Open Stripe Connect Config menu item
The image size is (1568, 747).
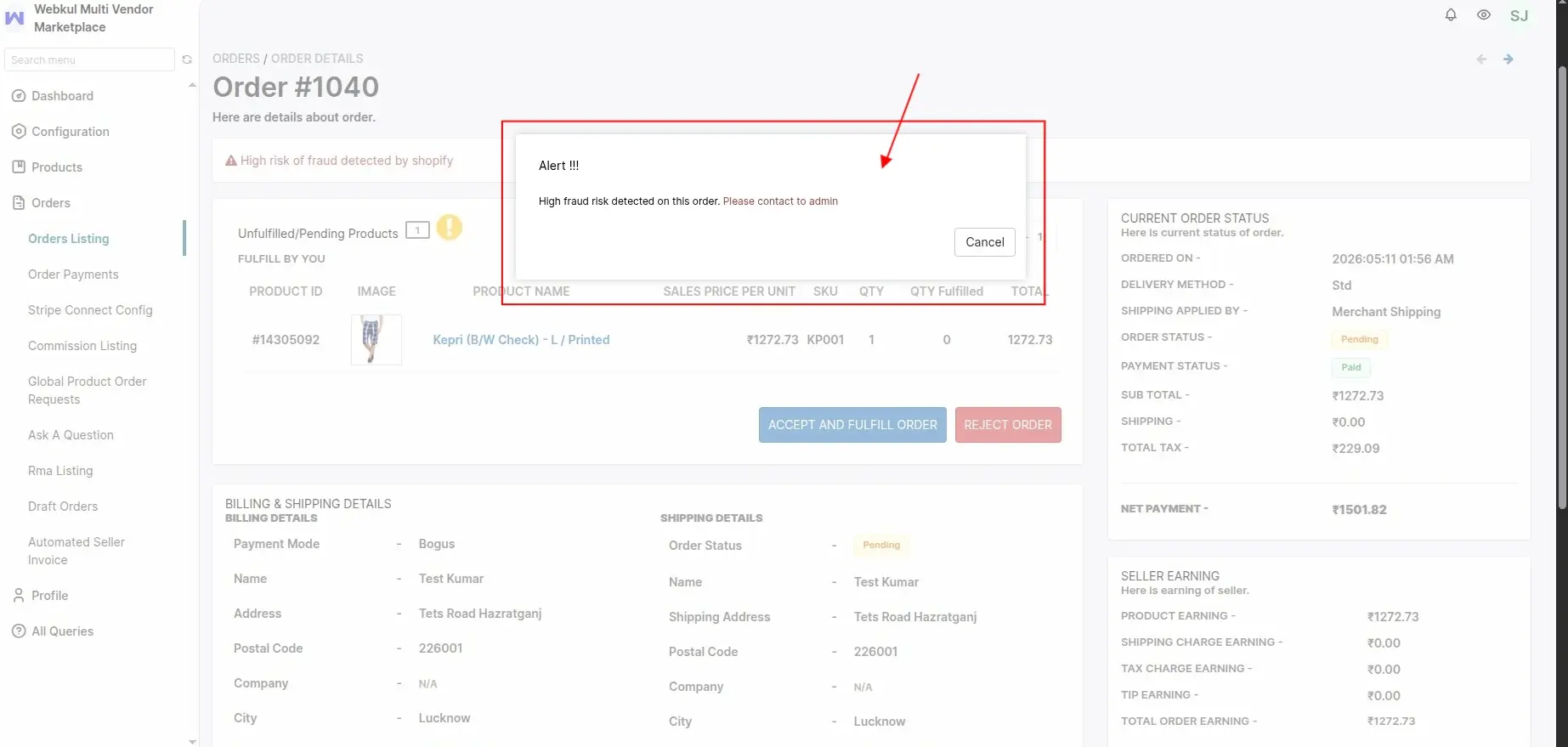coord(90,310)
